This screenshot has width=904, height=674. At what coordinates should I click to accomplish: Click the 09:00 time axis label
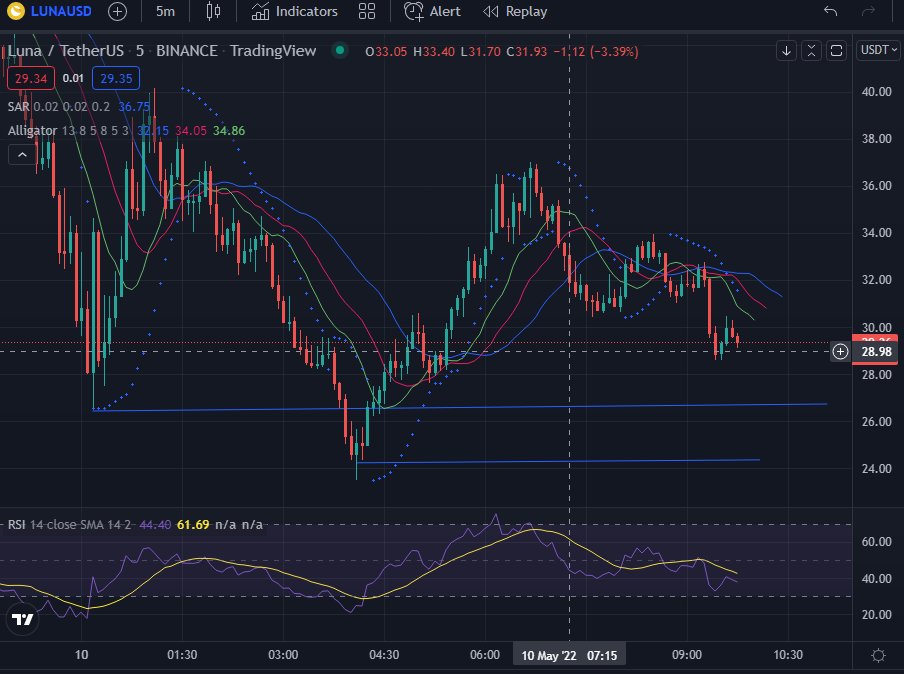click(x=687, y=655)
